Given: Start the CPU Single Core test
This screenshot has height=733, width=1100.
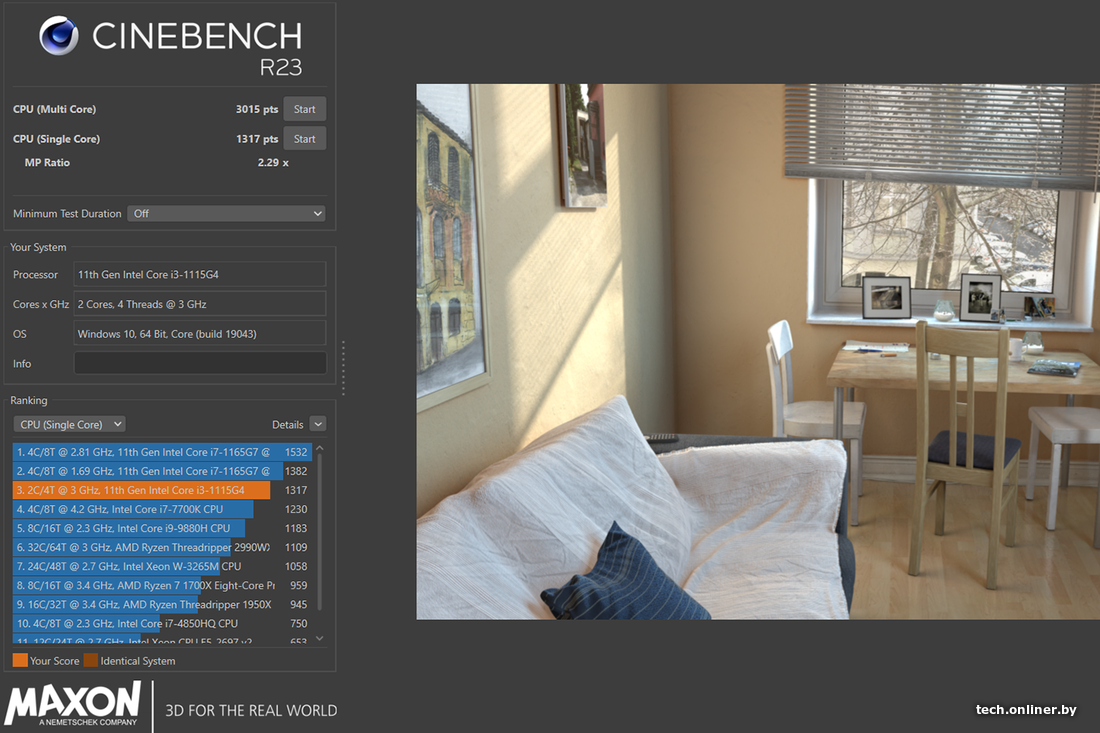Looking at the screenshot, I should click(304, 139).
